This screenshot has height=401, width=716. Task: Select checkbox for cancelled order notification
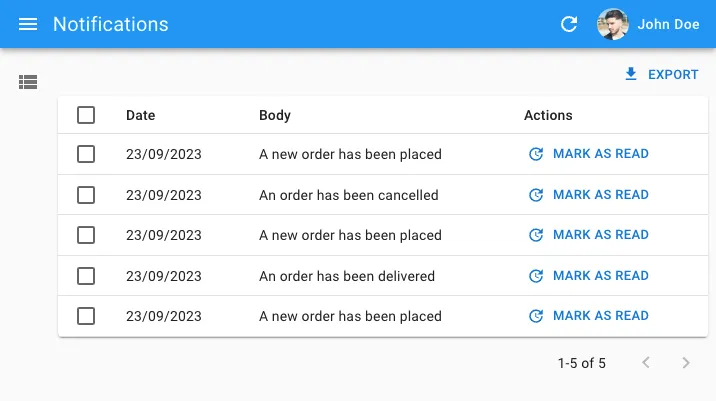[x=86, y=195]
